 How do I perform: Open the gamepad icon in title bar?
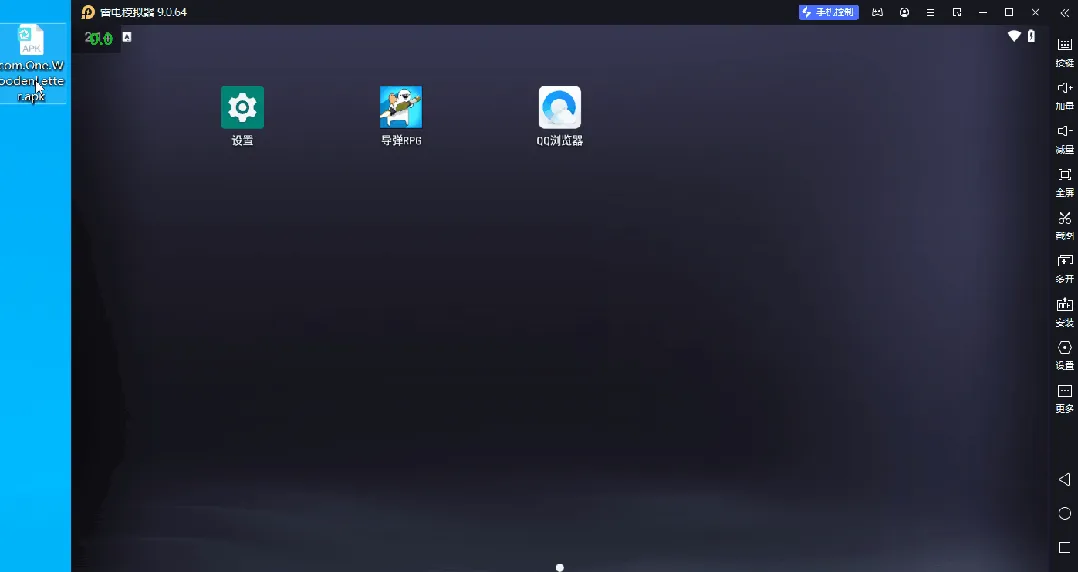pos(877,12)
